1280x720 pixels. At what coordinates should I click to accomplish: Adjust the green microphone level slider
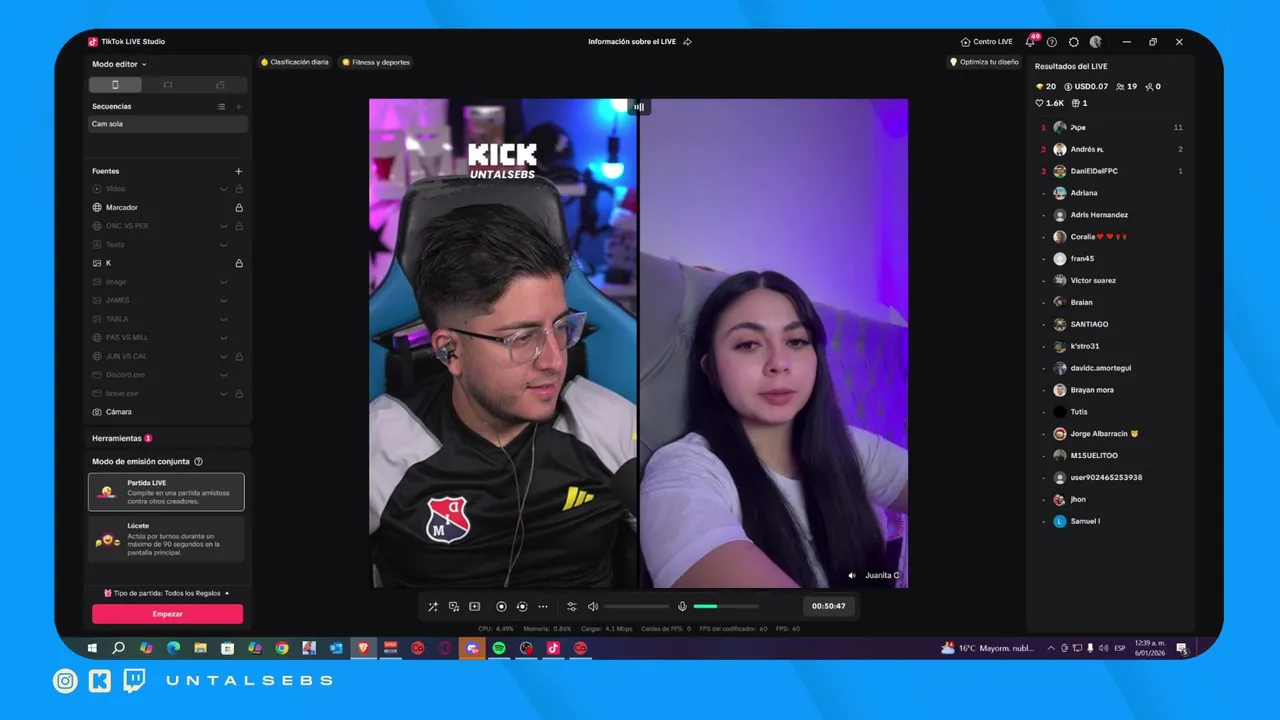(x=726, y=606)
